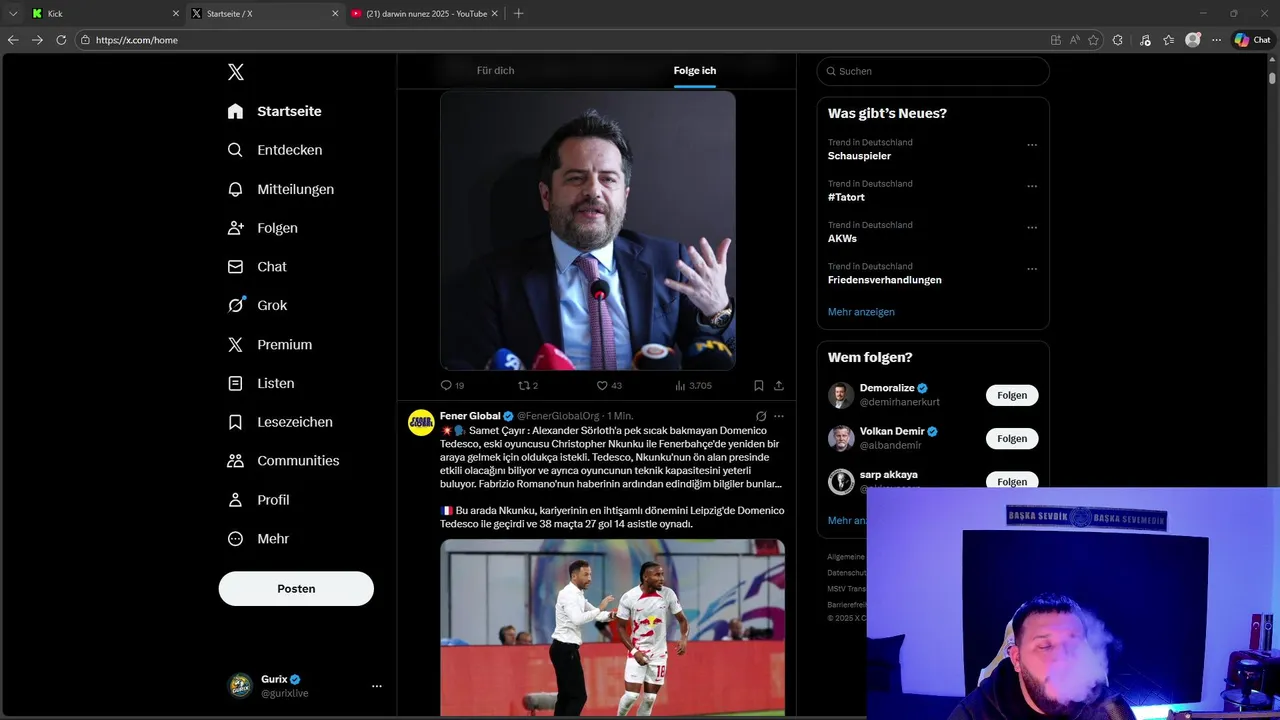Open the Mehr menu in sidebar

pyautogui.click(x=258, y=539)
